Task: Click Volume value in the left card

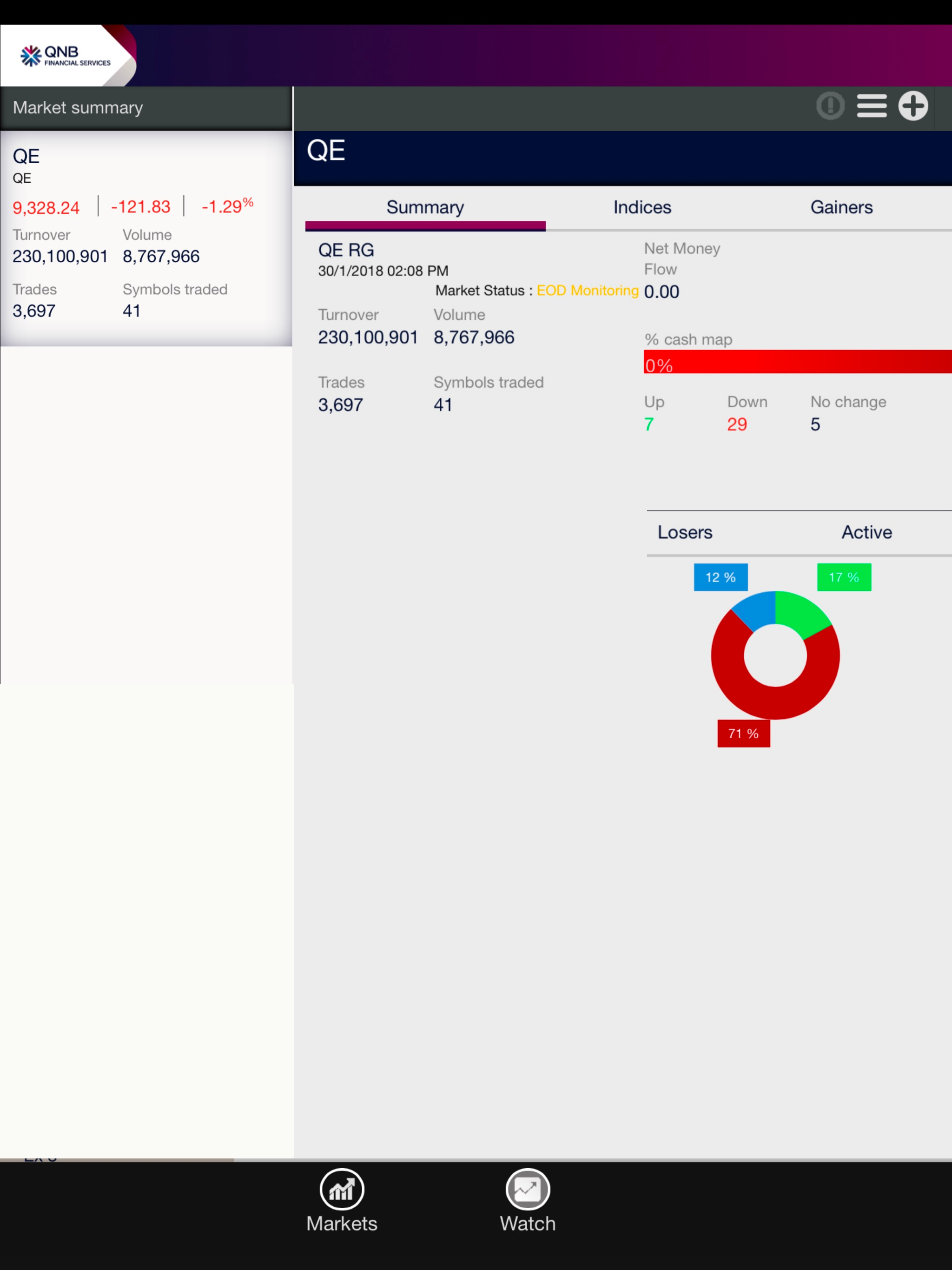Action: [161, 256]
